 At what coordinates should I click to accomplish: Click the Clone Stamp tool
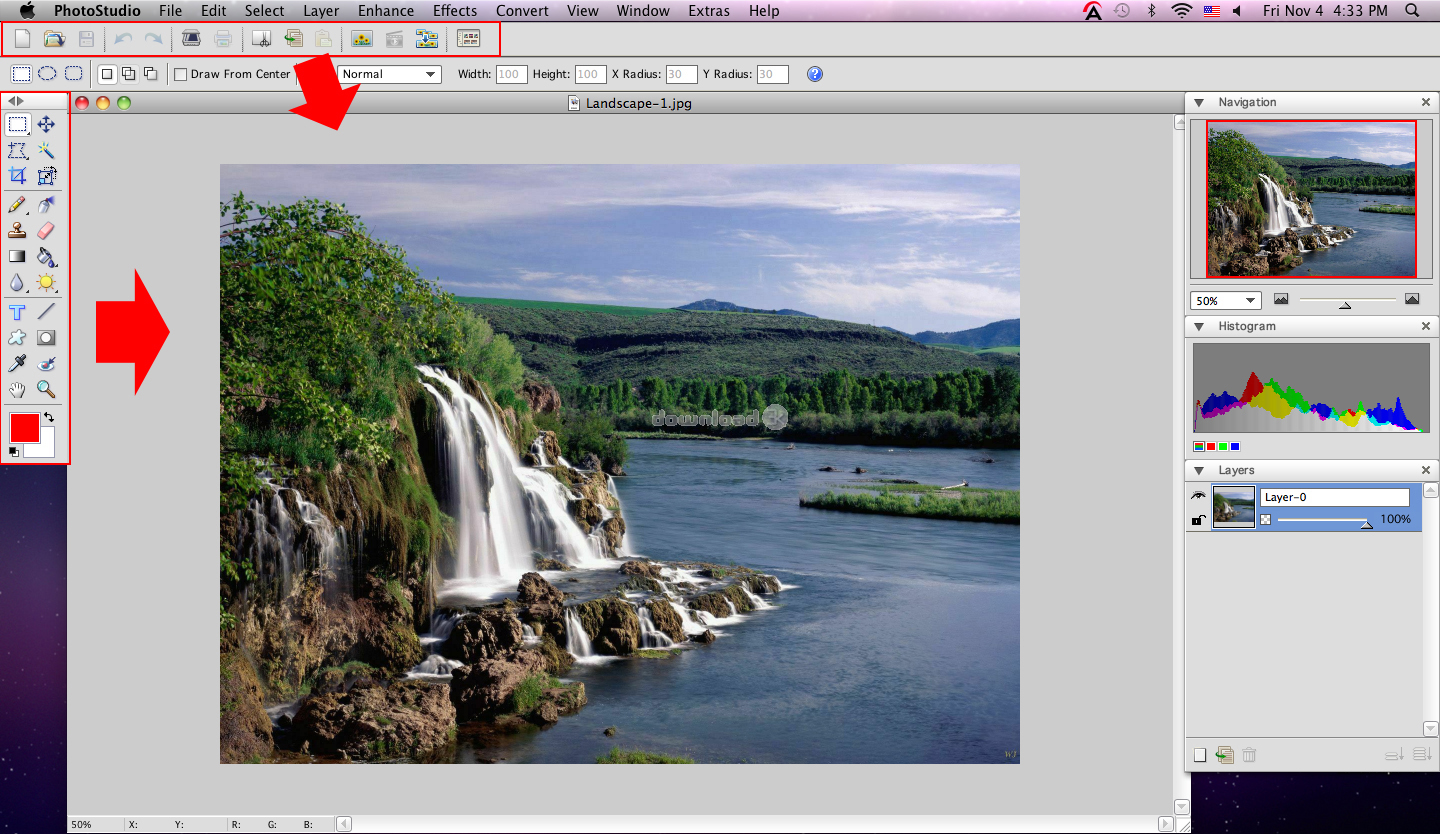(x=17, y=230)
